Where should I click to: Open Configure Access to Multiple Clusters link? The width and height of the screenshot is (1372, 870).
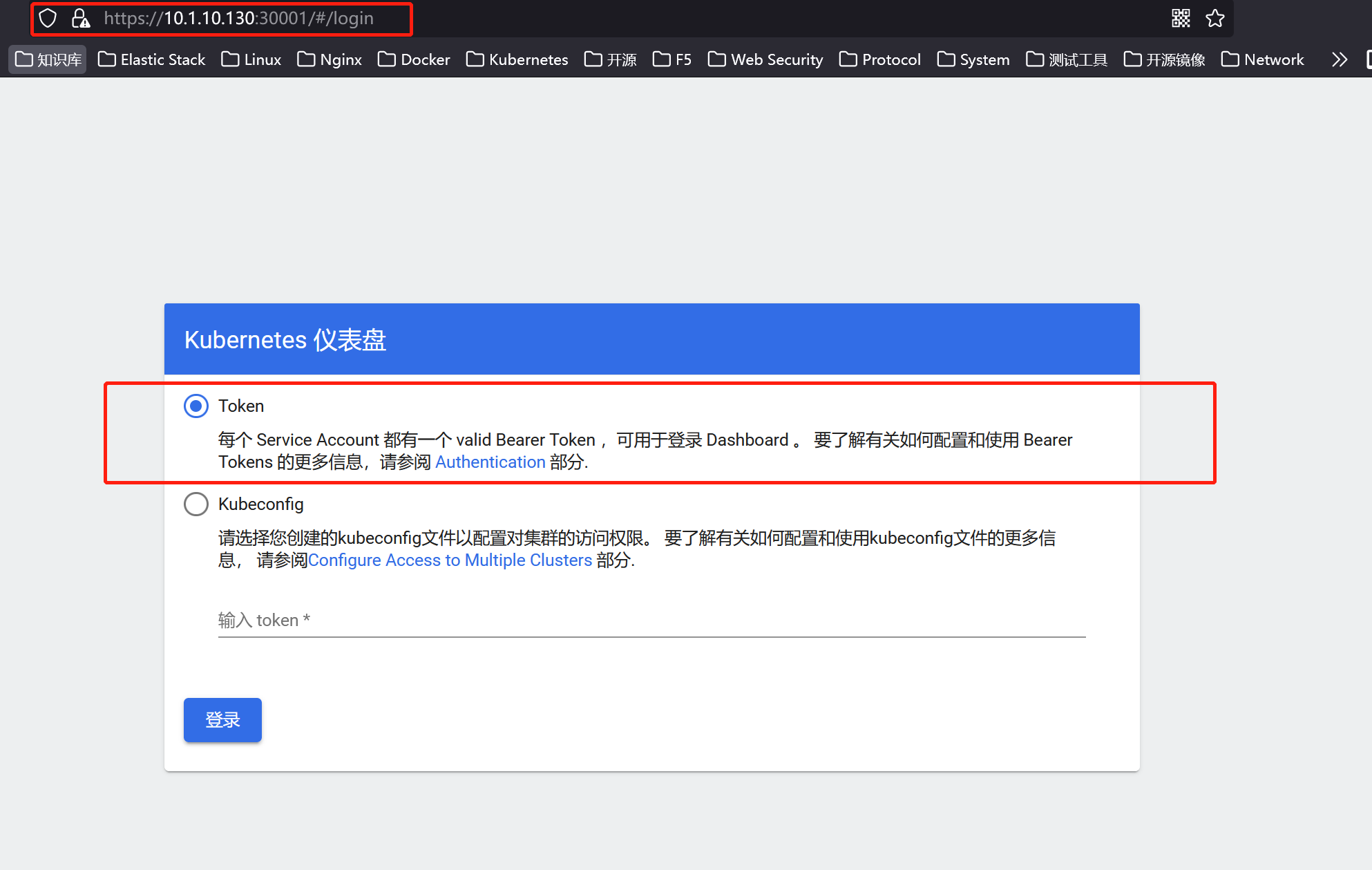[450, 560]
